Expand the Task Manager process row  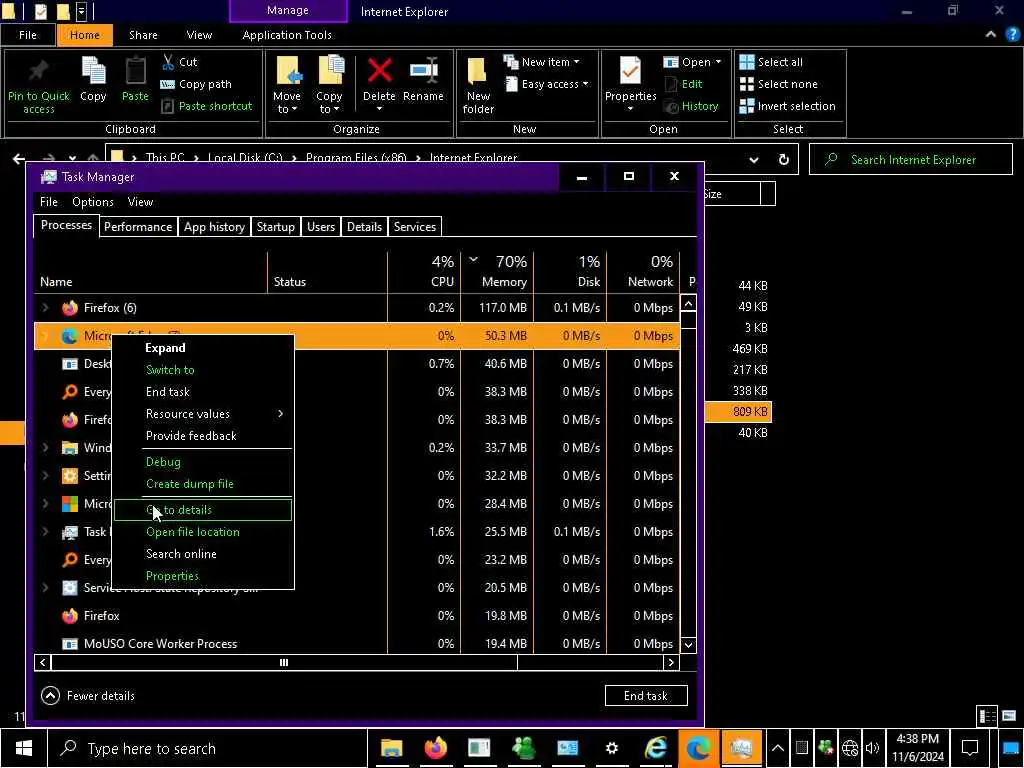point(45,532)
